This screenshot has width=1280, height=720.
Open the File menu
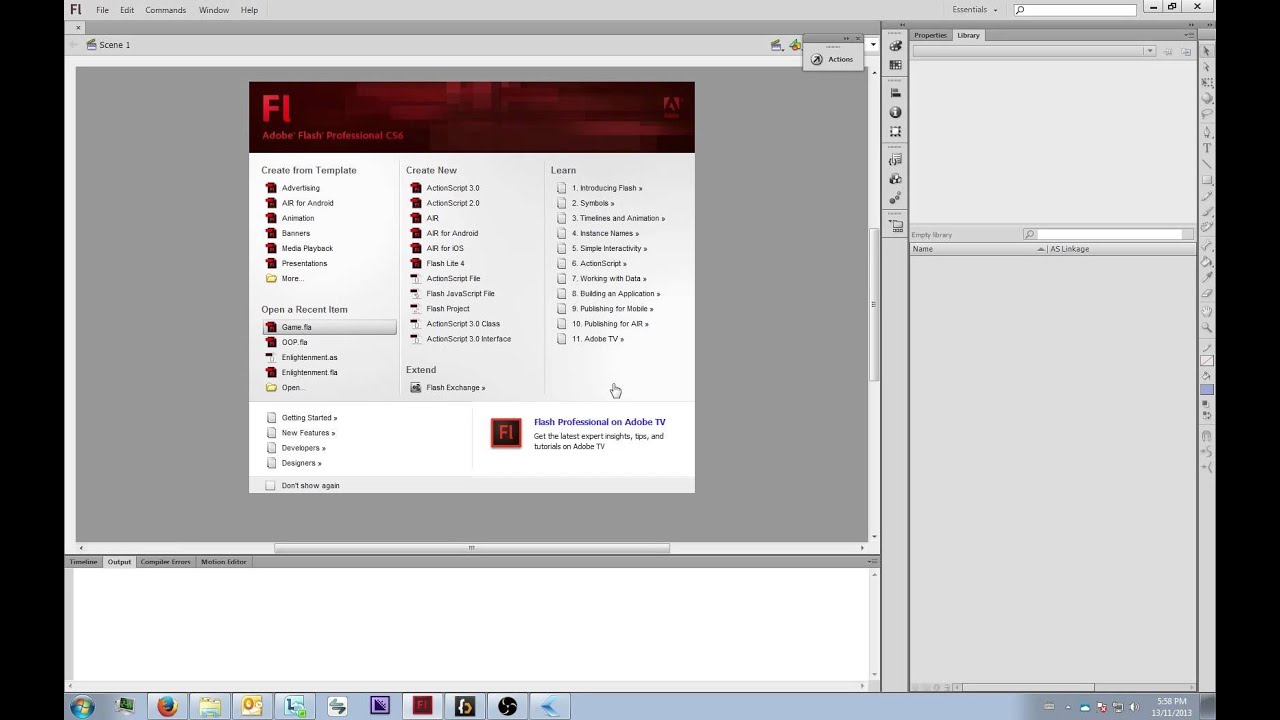(102, 10)
